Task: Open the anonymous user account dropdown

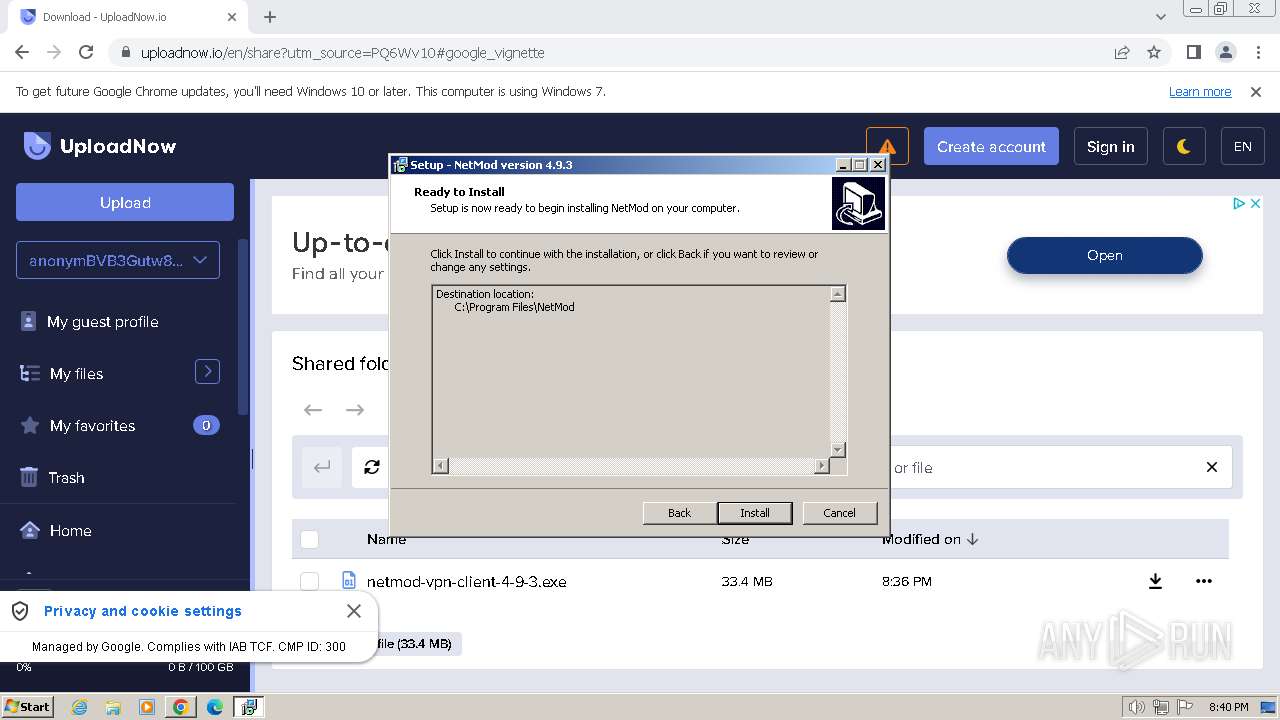Action: 118,260
